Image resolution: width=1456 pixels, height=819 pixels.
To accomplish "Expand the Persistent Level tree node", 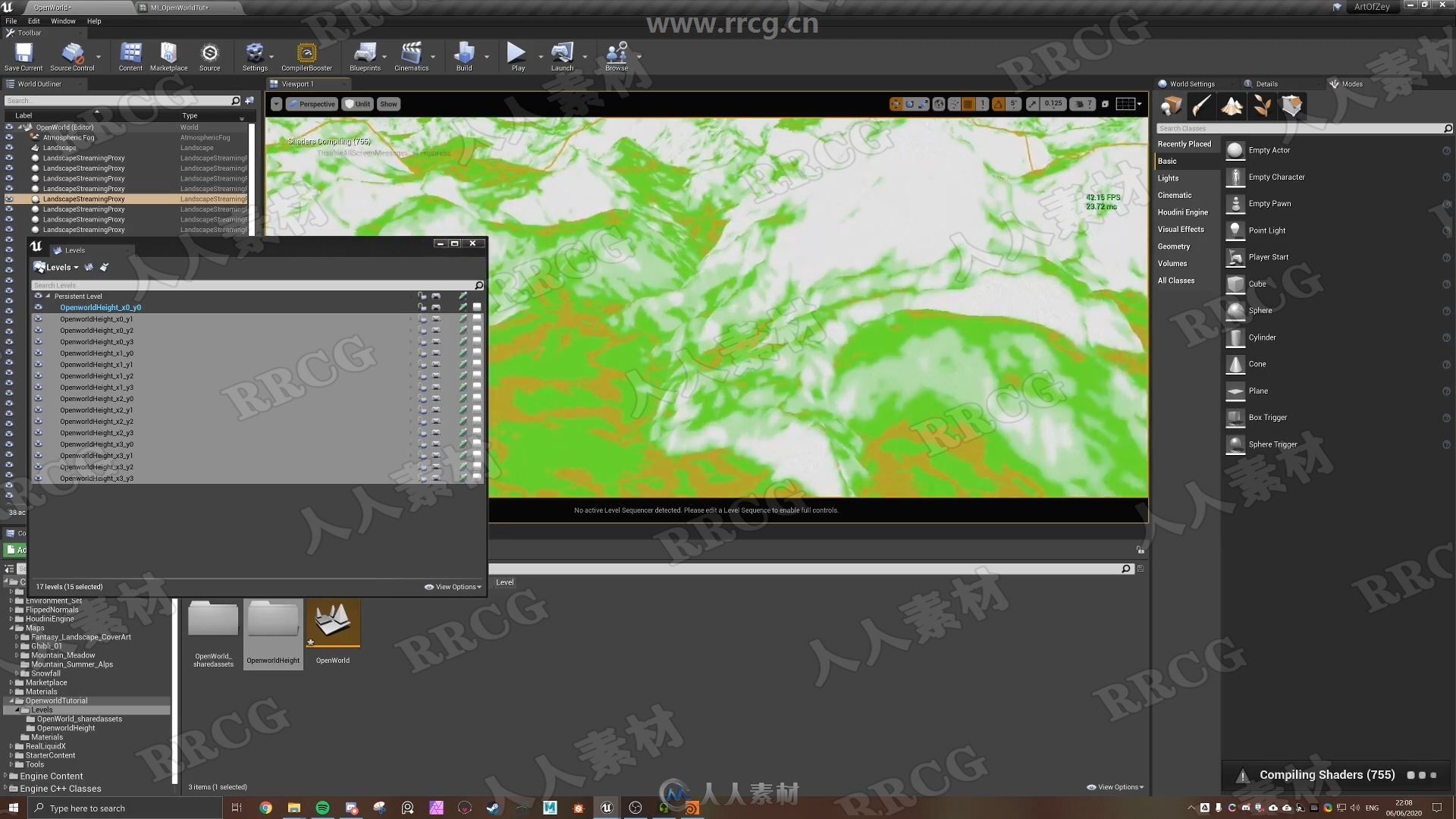I will [48, 296].
